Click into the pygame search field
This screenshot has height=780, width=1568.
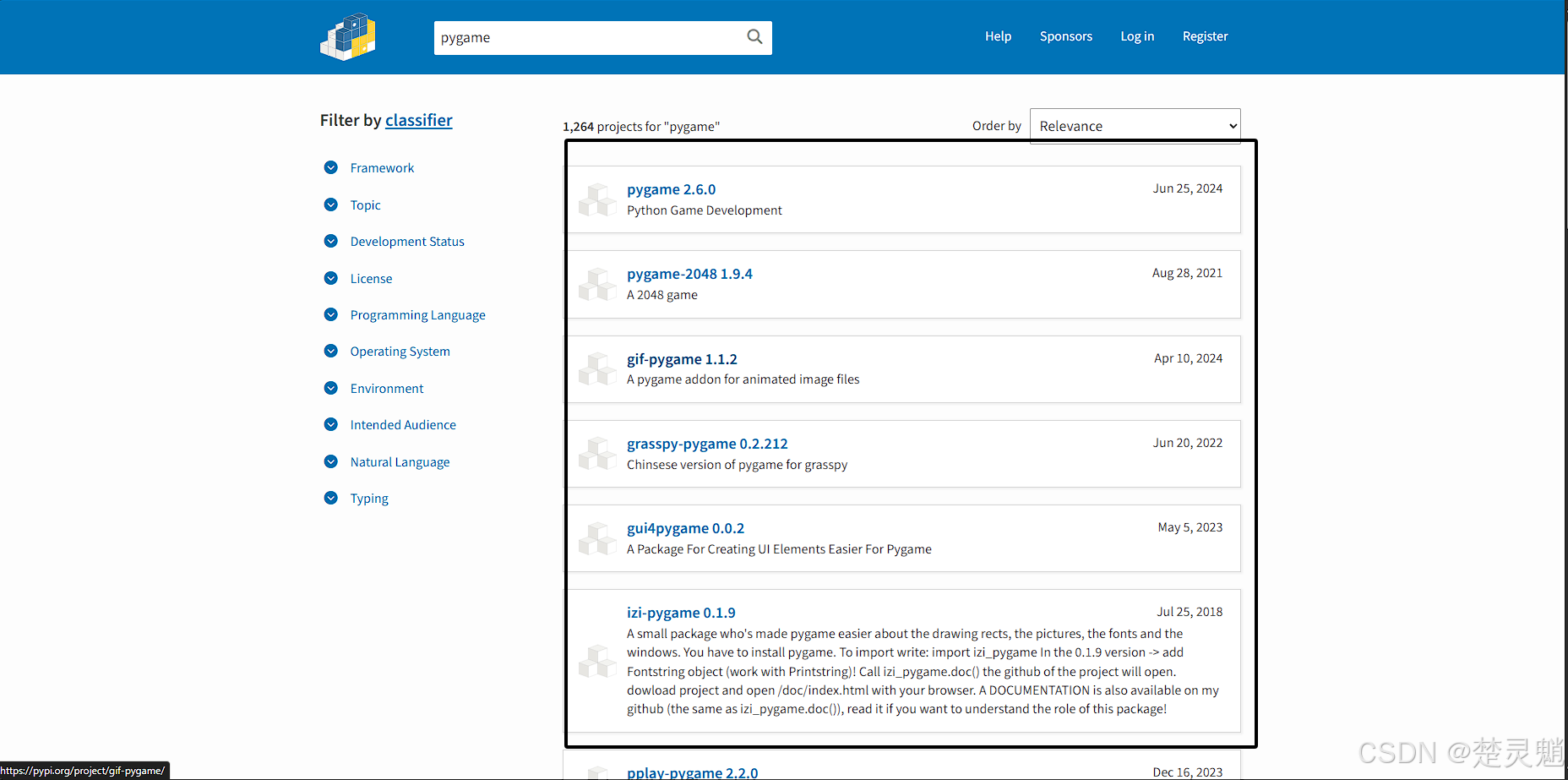[x=589, y=37]
